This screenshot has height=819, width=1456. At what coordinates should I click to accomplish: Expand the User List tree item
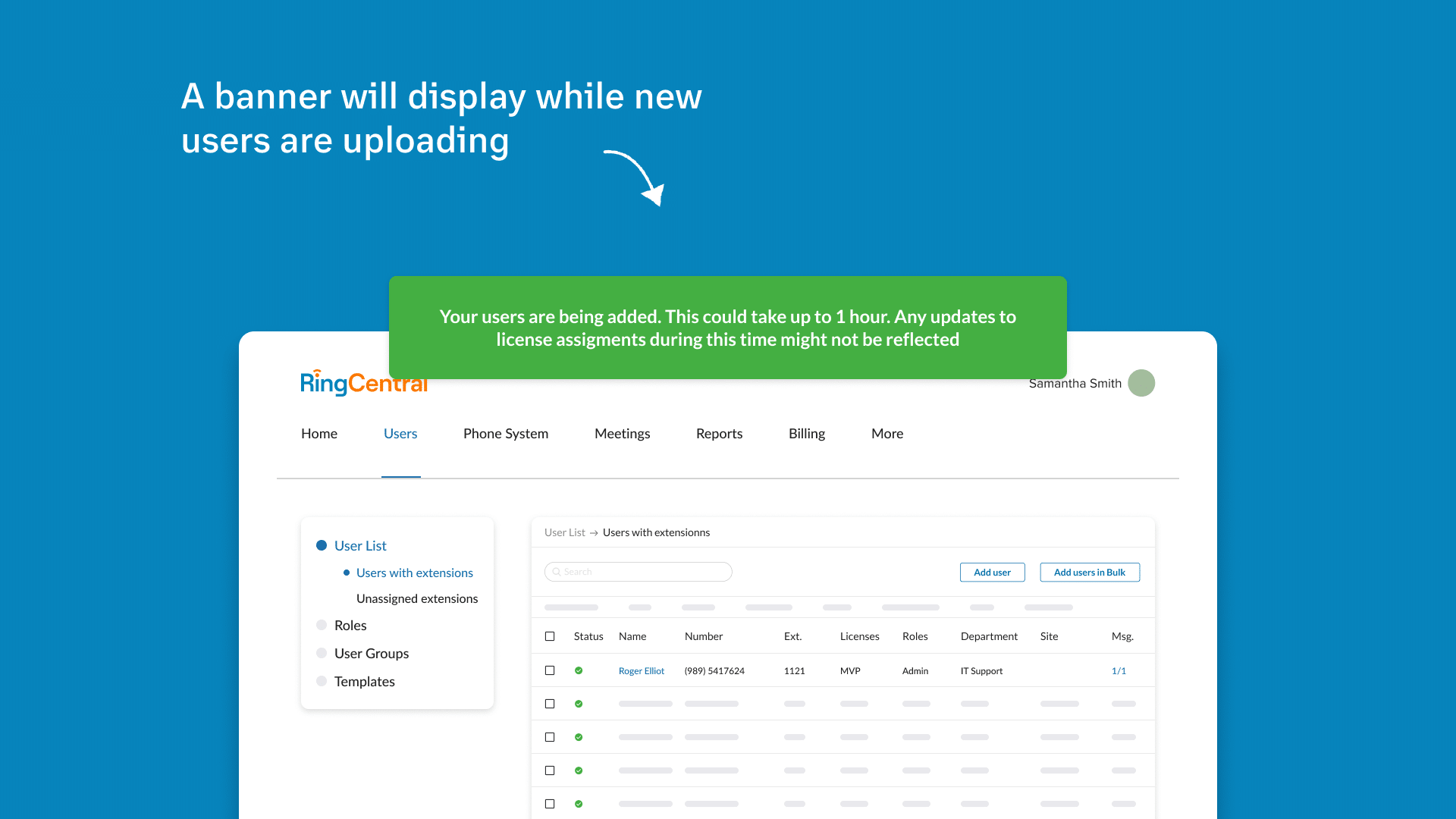(360, 546)
